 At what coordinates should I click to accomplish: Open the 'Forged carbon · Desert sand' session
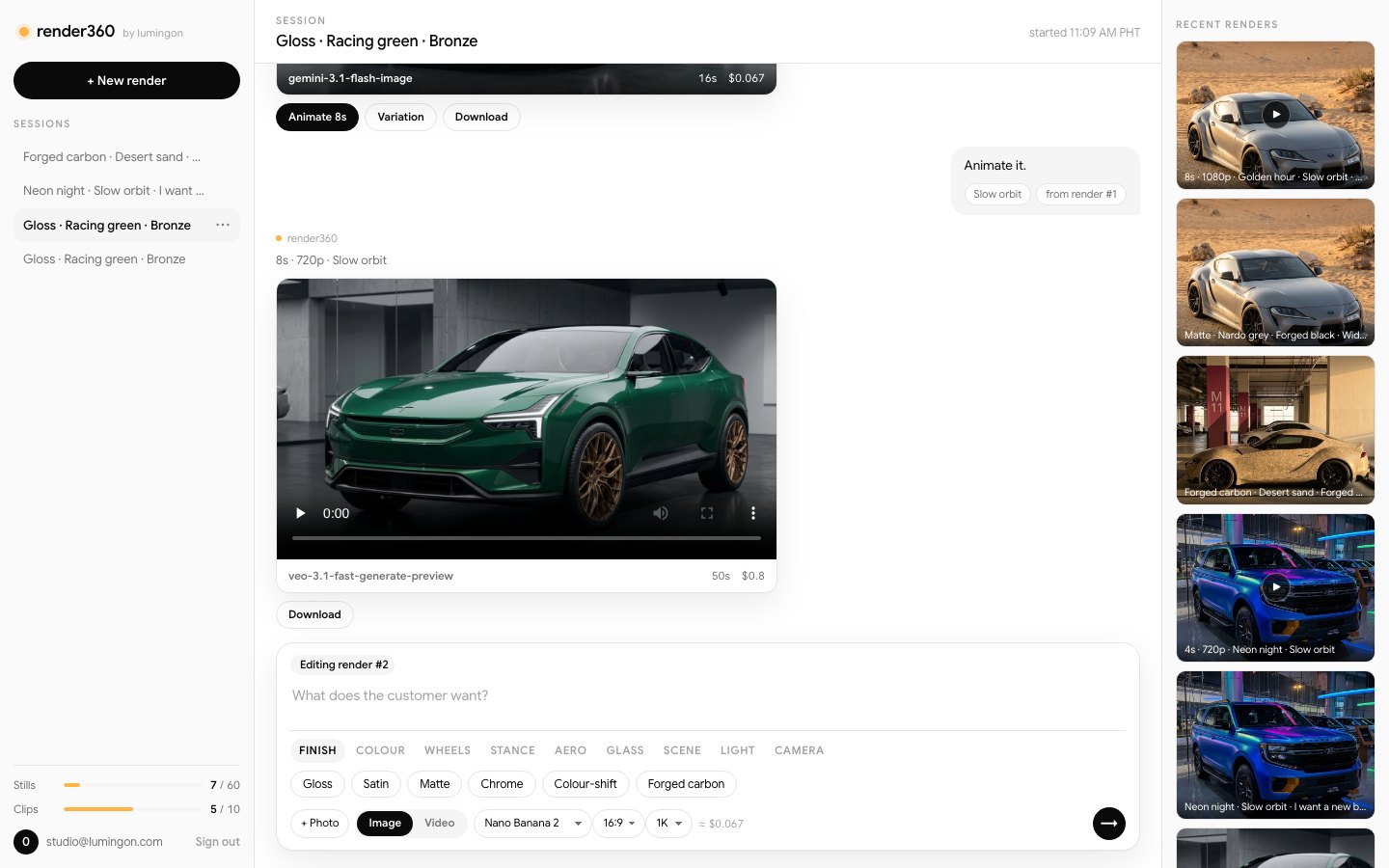126,157
